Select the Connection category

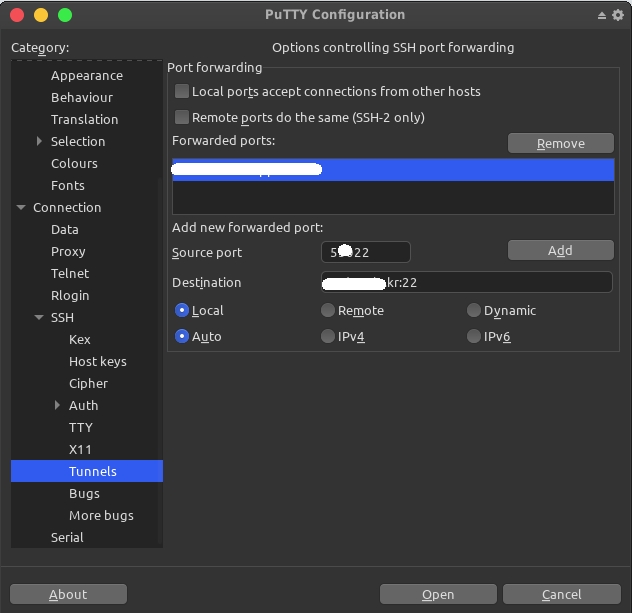point(67,207)
